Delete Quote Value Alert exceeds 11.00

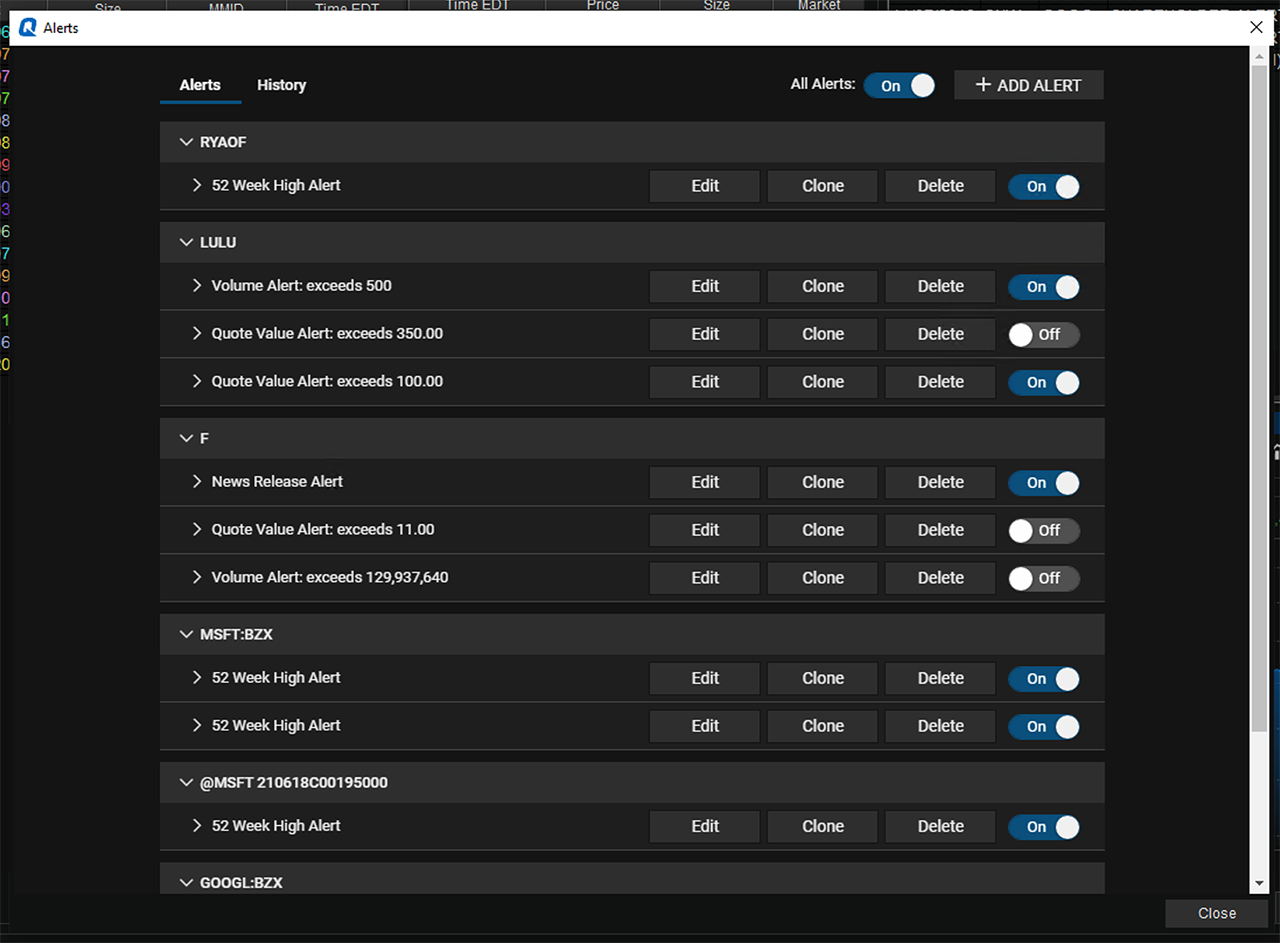(941, 530)
